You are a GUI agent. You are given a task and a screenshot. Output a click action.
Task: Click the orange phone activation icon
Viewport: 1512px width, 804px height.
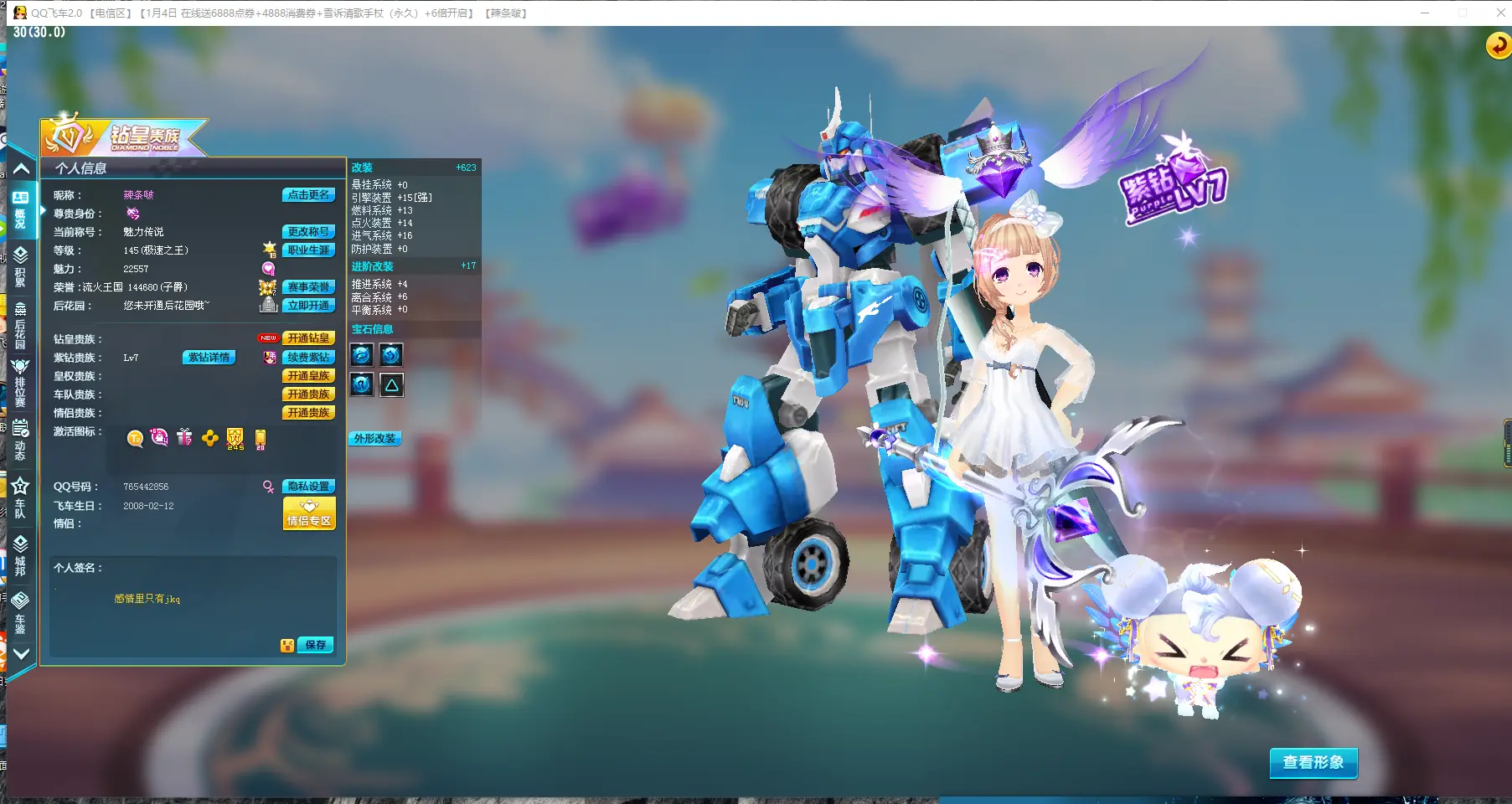[x=261, y=439]
